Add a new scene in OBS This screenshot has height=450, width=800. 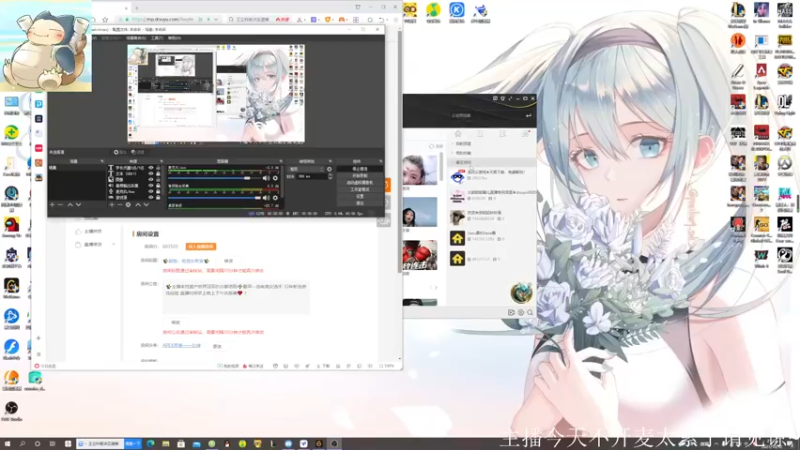[x=52, y=205]
